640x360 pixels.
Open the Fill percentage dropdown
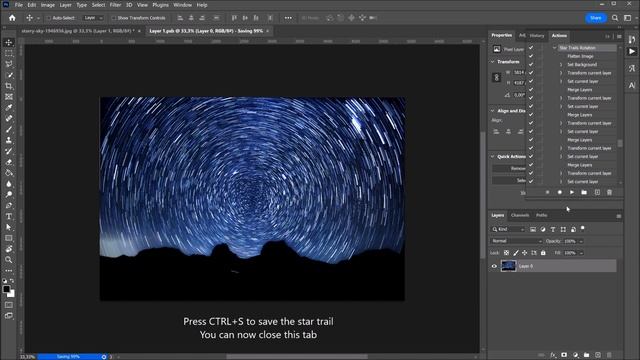(x=581, y=253)
